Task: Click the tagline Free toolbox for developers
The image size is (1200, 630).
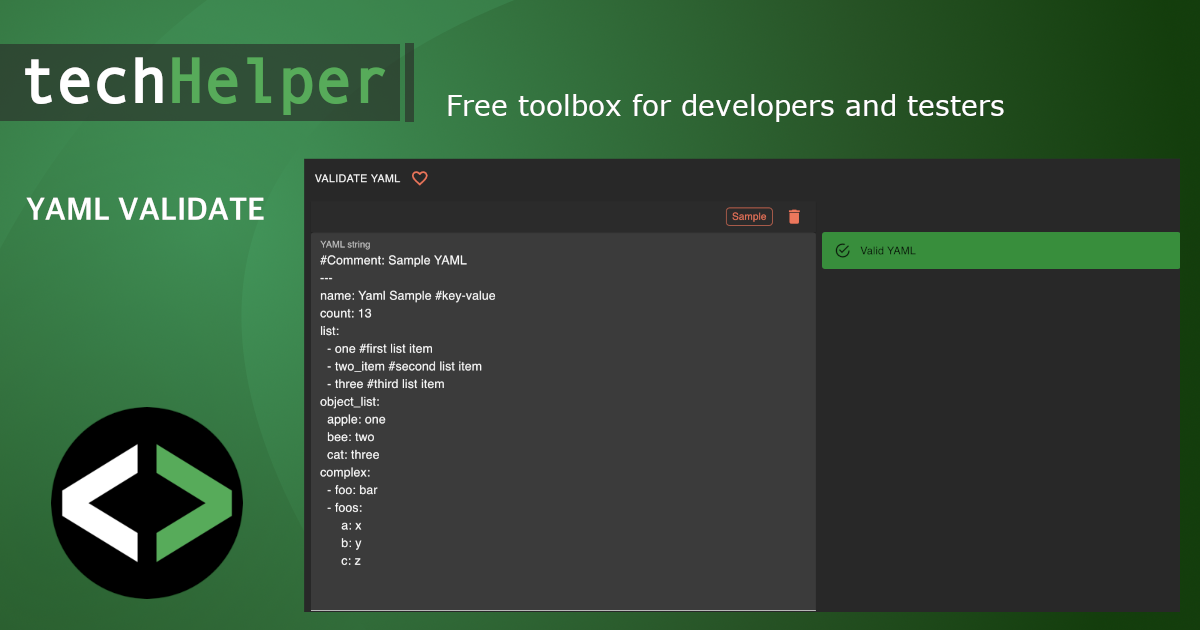Action: point(724,106)
